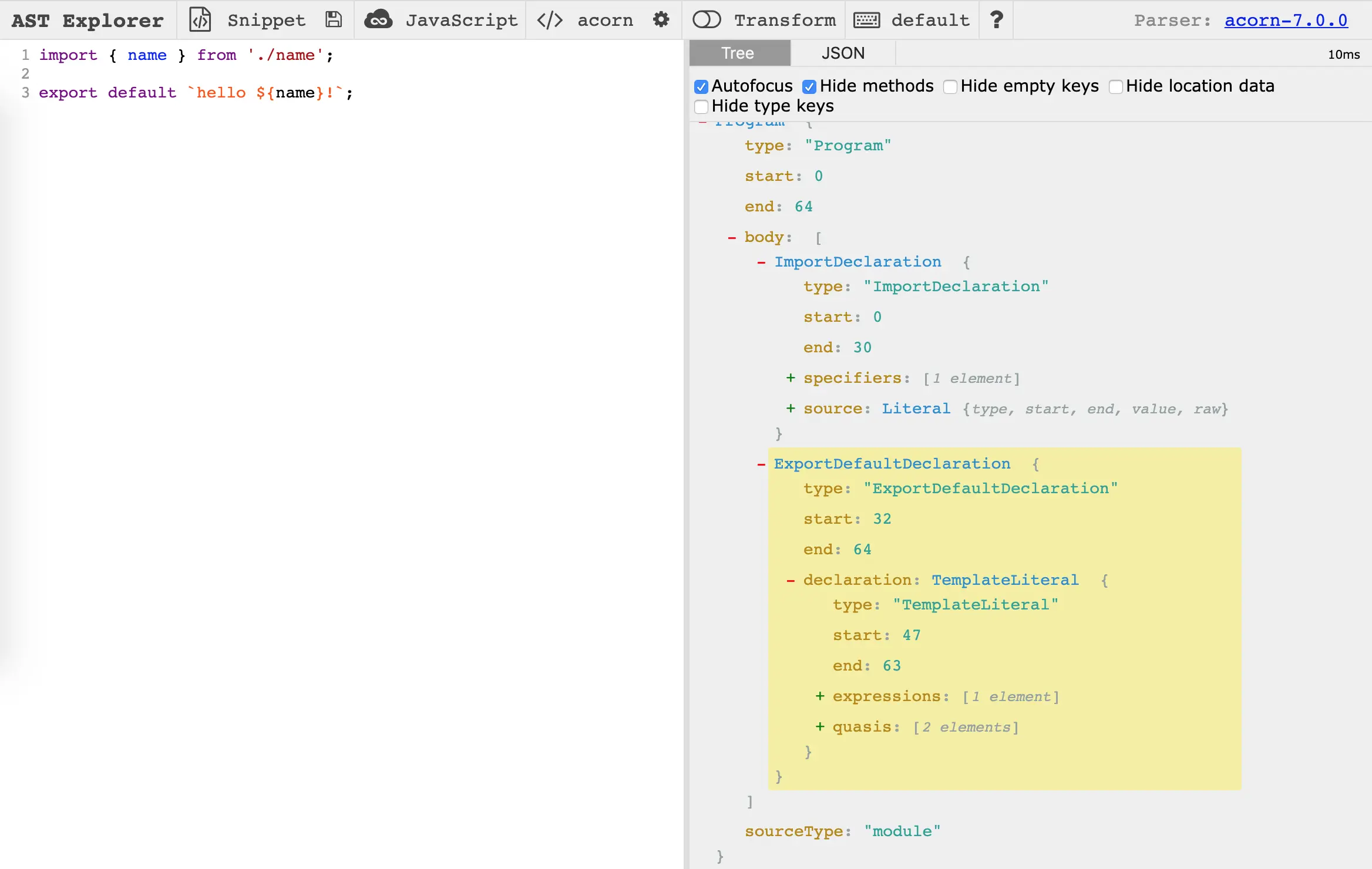Disable the Autofocus checkbox

(x=701, y=87)
